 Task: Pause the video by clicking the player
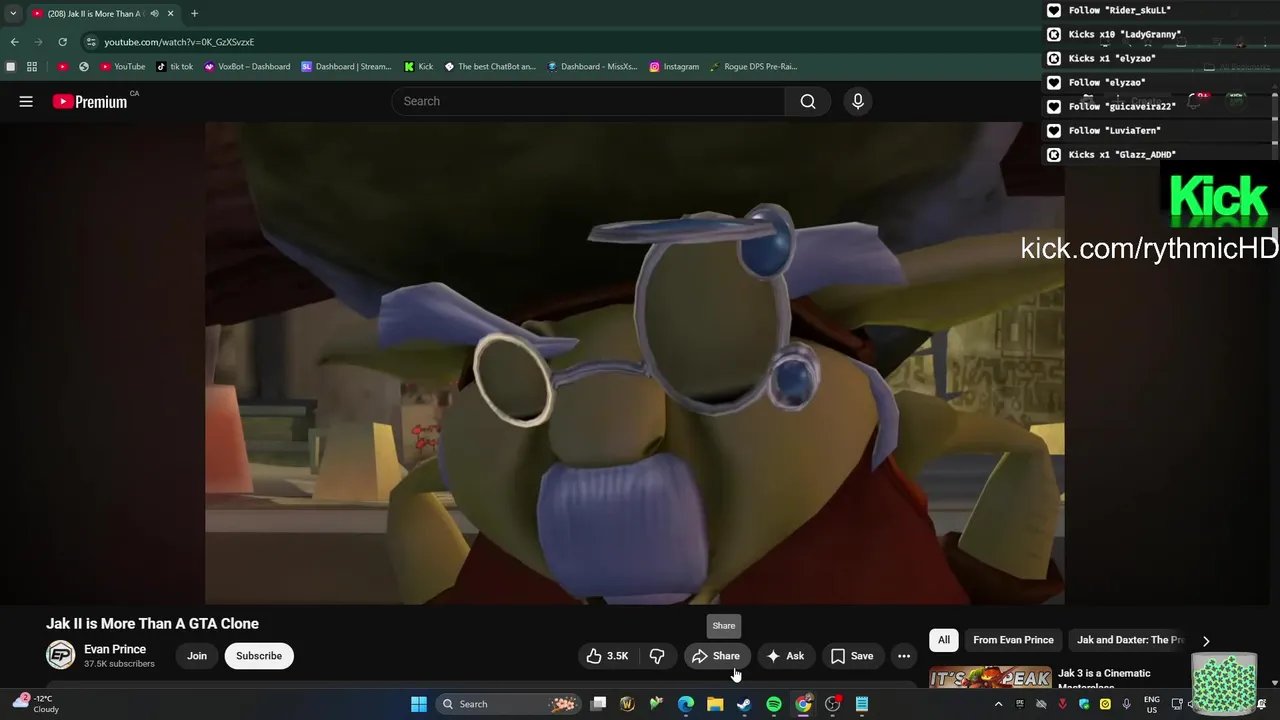click(x=634, y=363)
